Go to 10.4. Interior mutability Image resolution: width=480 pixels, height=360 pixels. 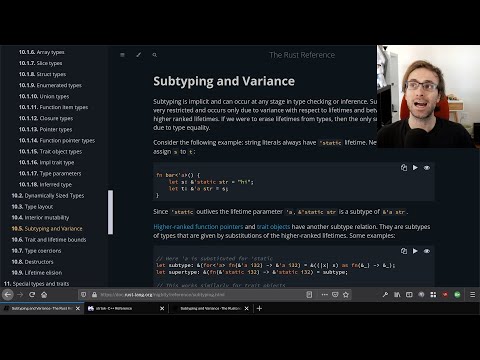(40, 218)
